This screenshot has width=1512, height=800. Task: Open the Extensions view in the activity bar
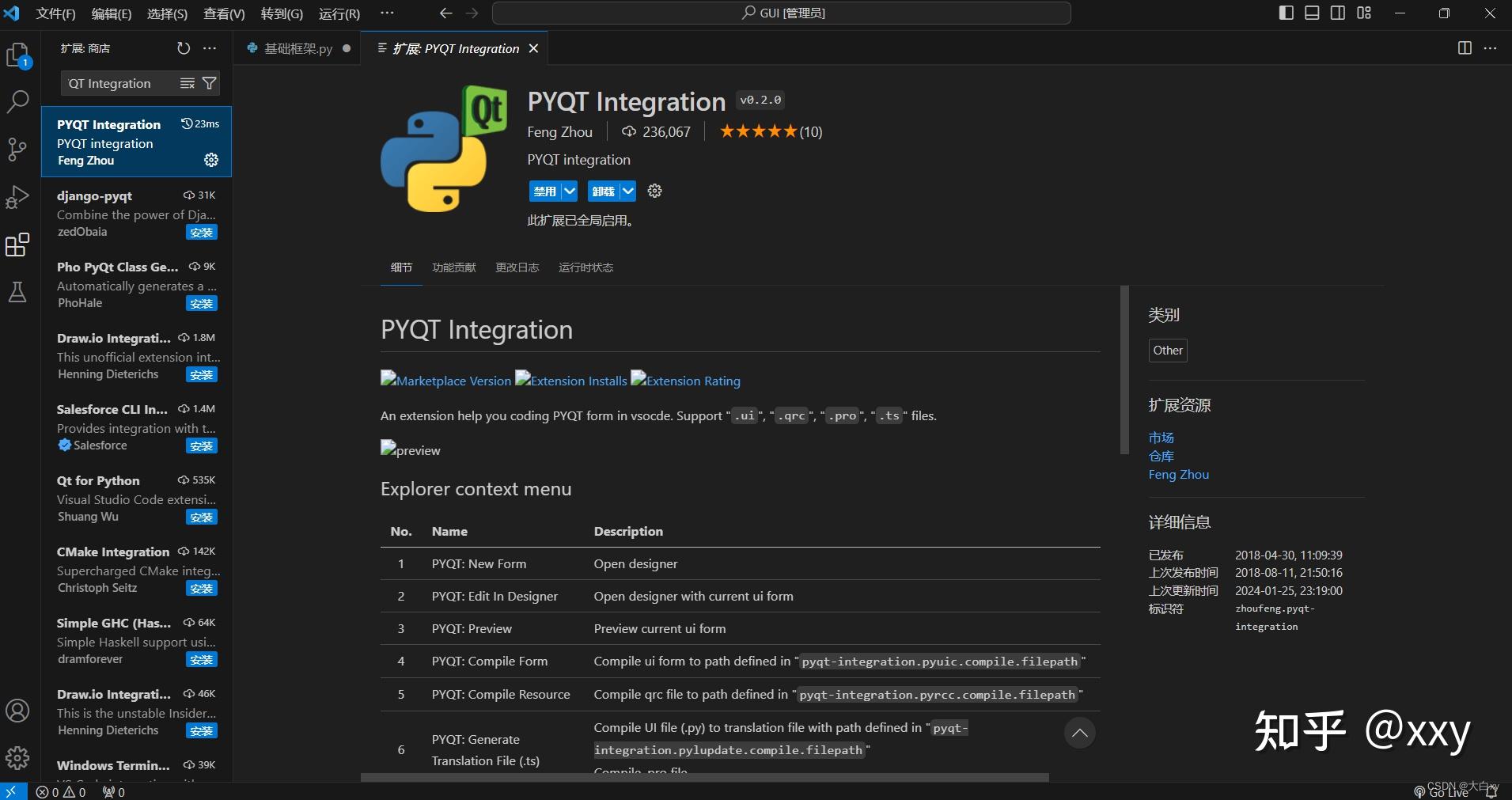point(17,245)
